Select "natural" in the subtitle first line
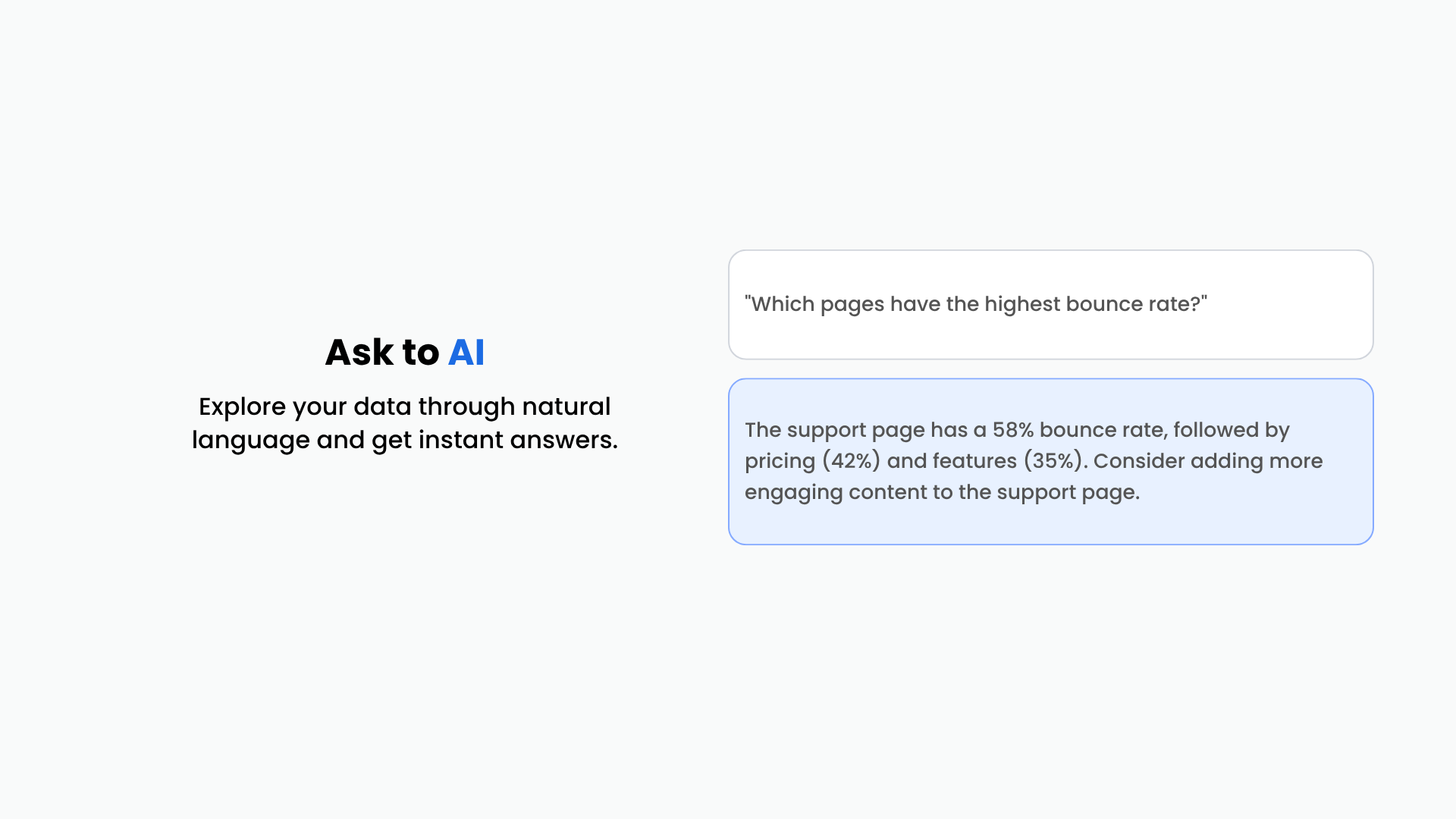 [x=566, y=406]
